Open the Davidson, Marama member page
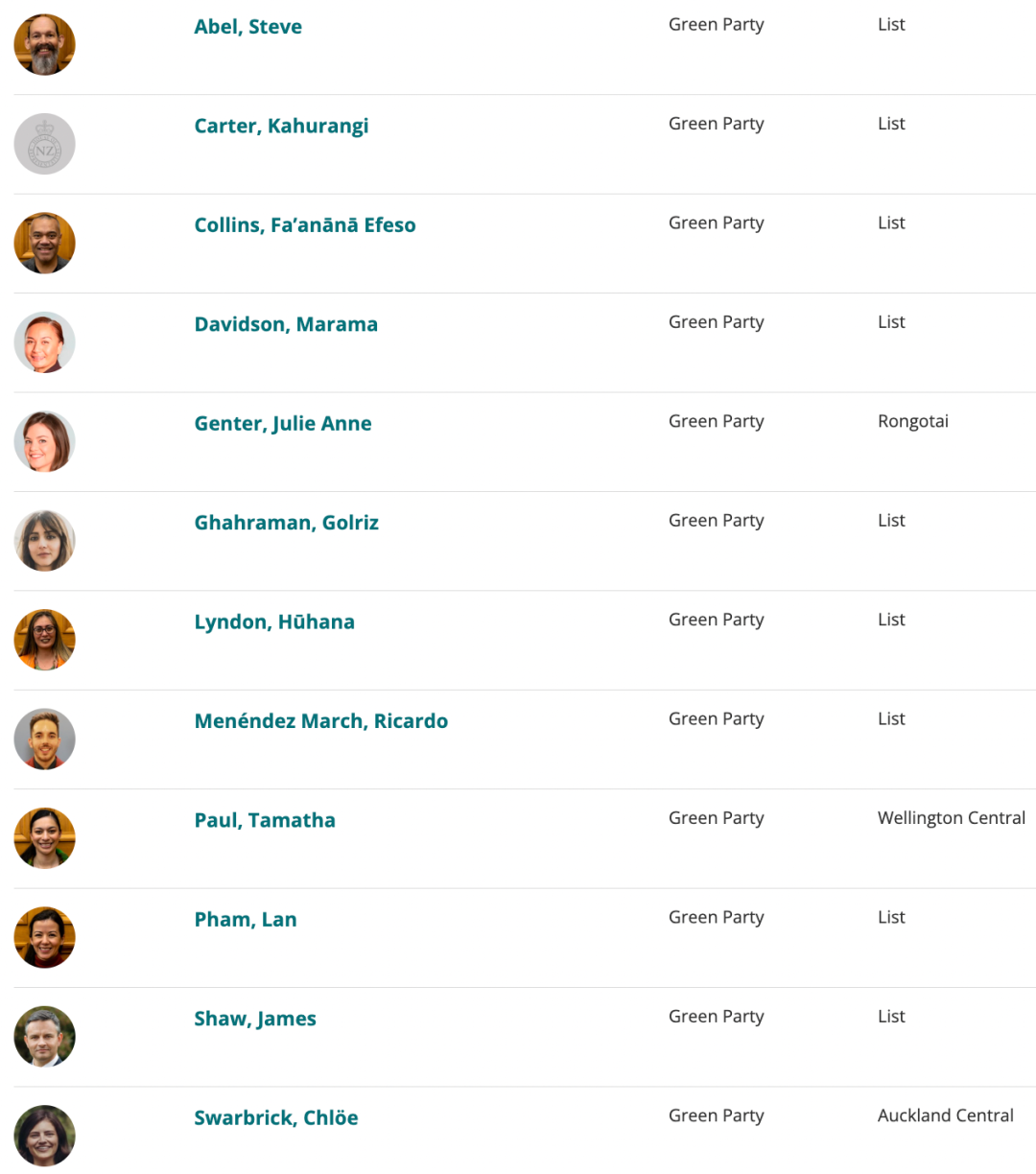This screenshot has width=1036, height=1174. coord(286,324)
